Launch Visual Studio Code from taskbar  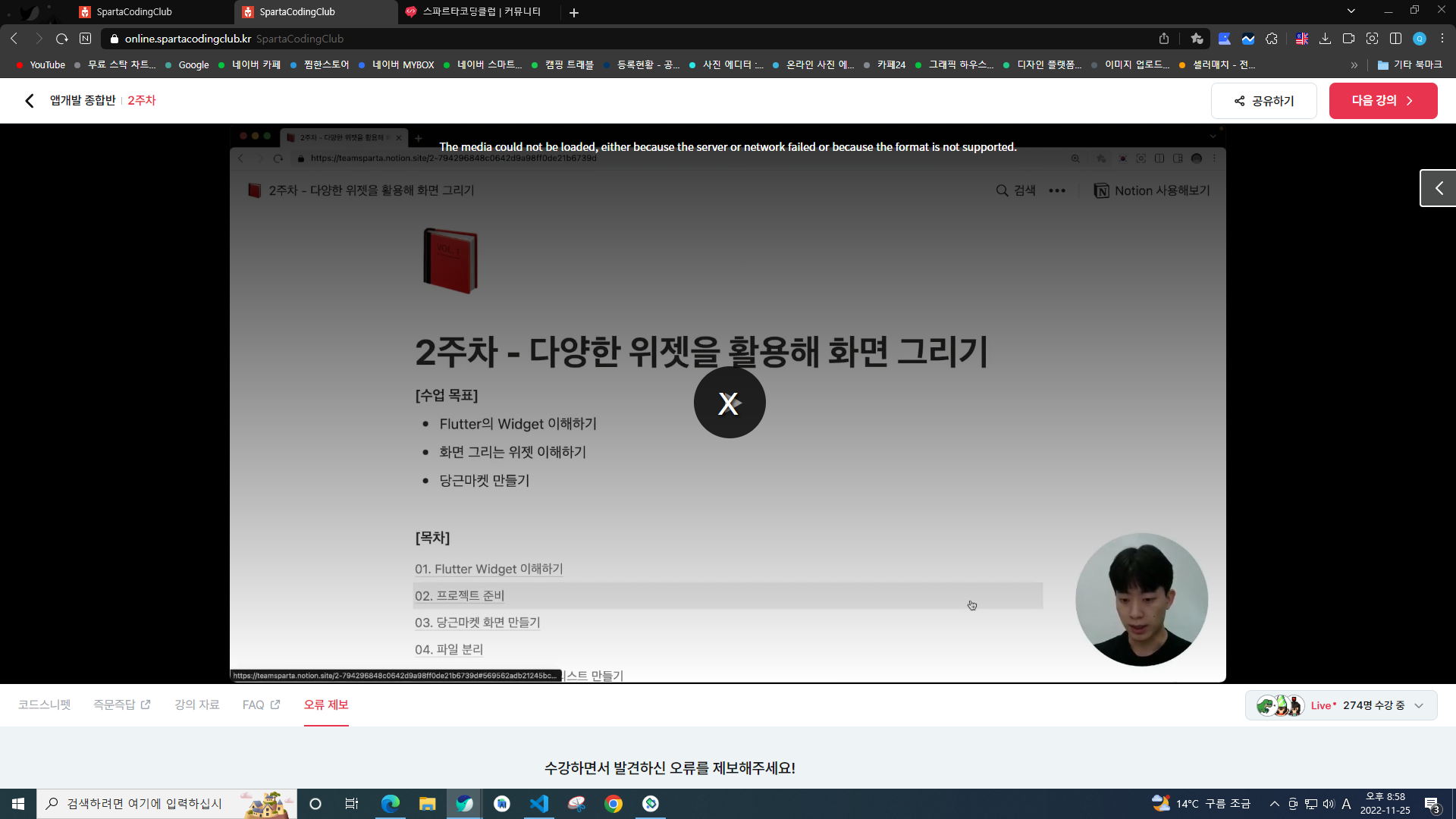click(539, 804)
